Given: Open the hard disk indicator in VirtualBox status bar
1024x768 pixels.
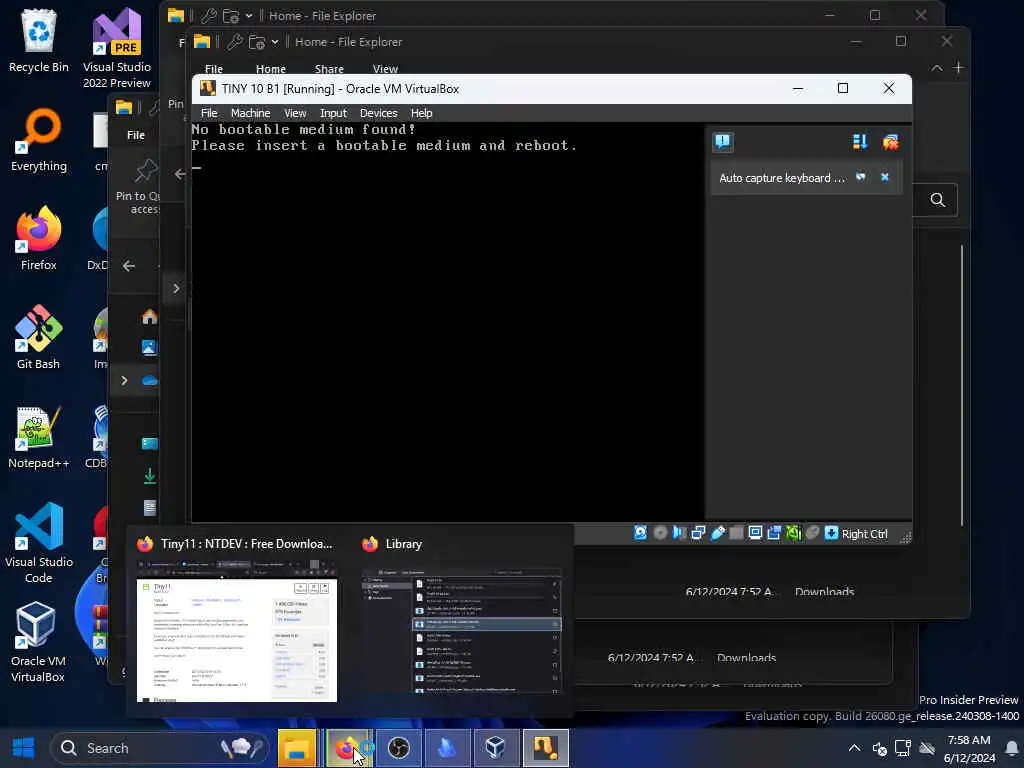Looking at the screenshot, I should pyautogui.click(x=641, y=533).
